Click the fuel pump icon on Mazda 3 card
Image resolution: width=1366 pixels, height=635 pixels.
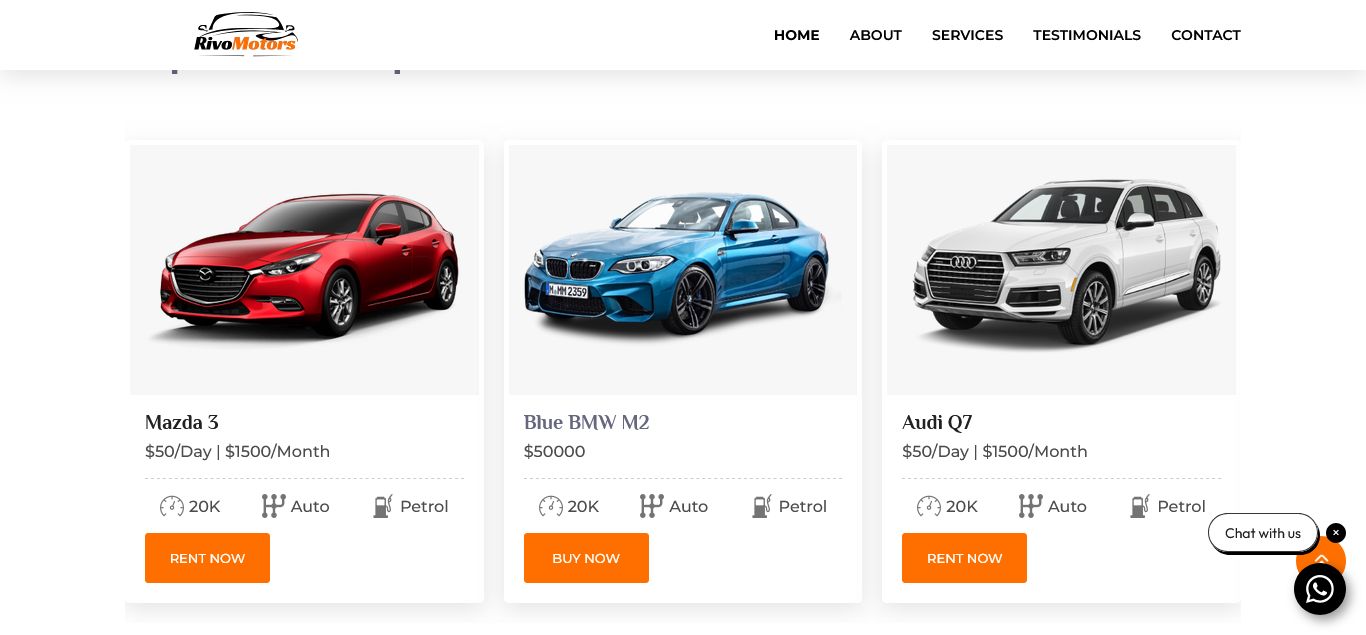point(382,507)
